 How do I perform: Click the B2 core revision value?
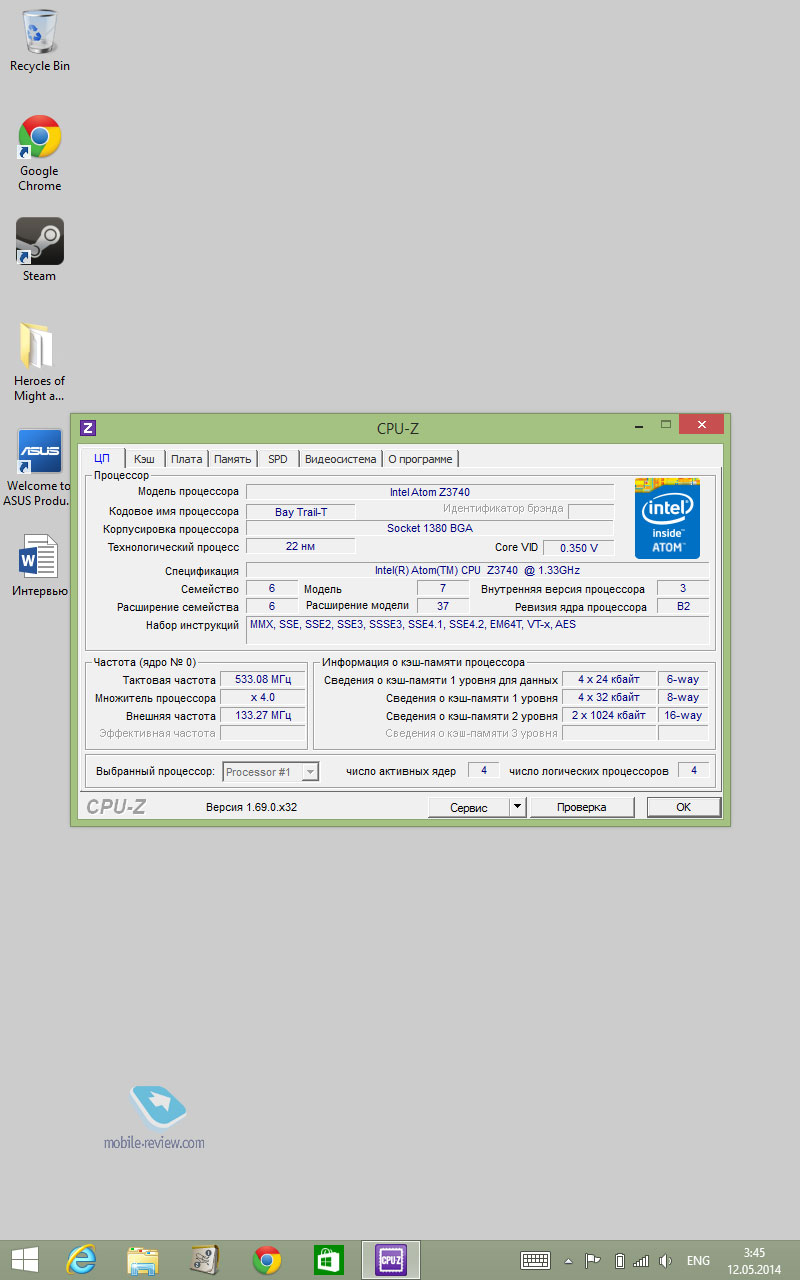point(683,606)
